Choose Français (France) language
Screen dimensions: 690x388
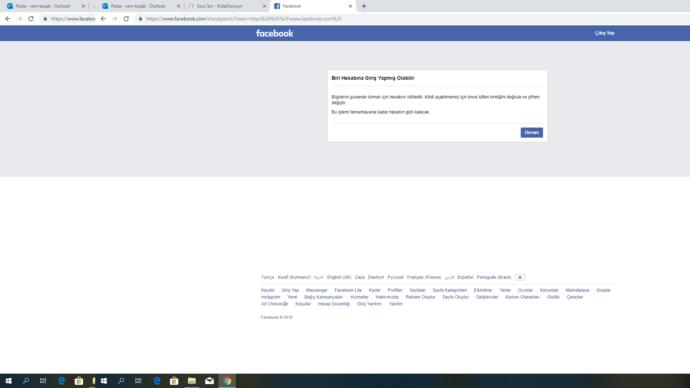point(424,278)
